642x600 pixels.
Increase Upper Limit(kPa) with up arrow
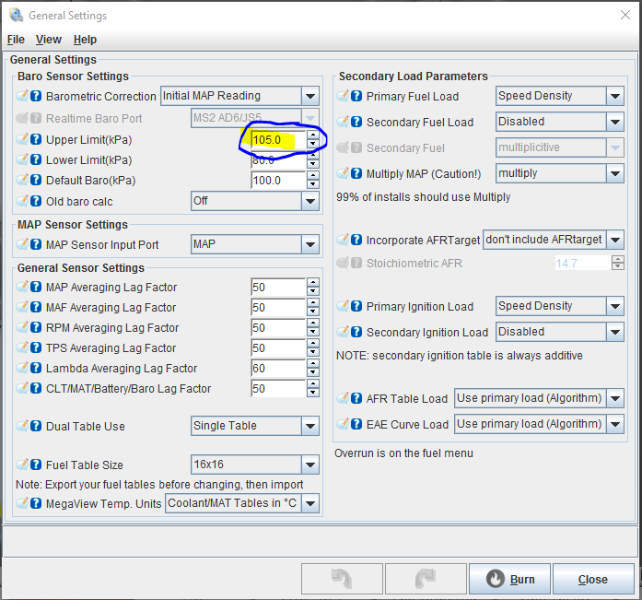[313, 135]
